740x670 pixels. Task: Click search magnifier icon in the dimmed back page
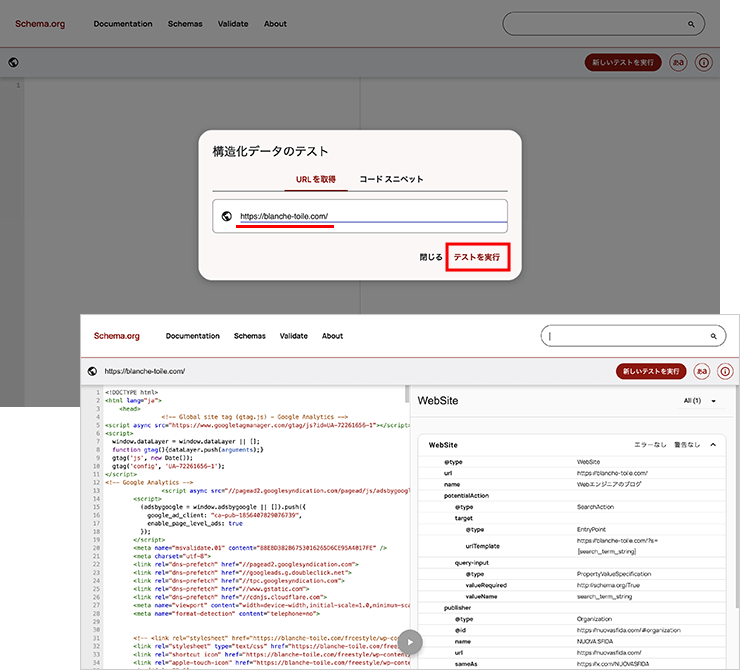pos(691,24)
